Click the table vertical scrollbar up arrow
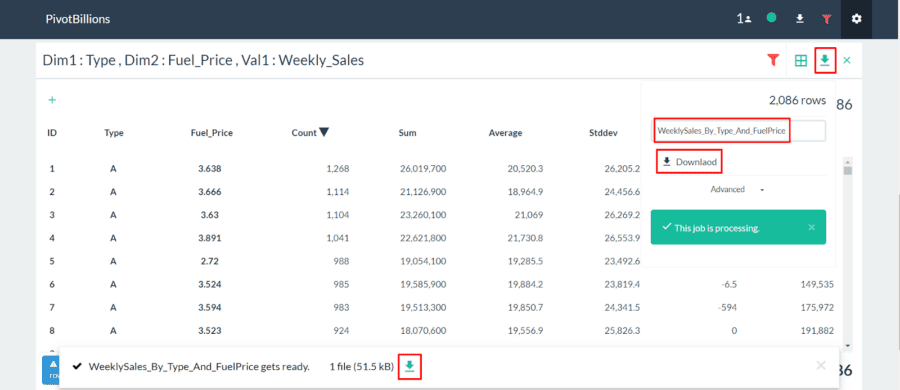 (x=848, y=161)
